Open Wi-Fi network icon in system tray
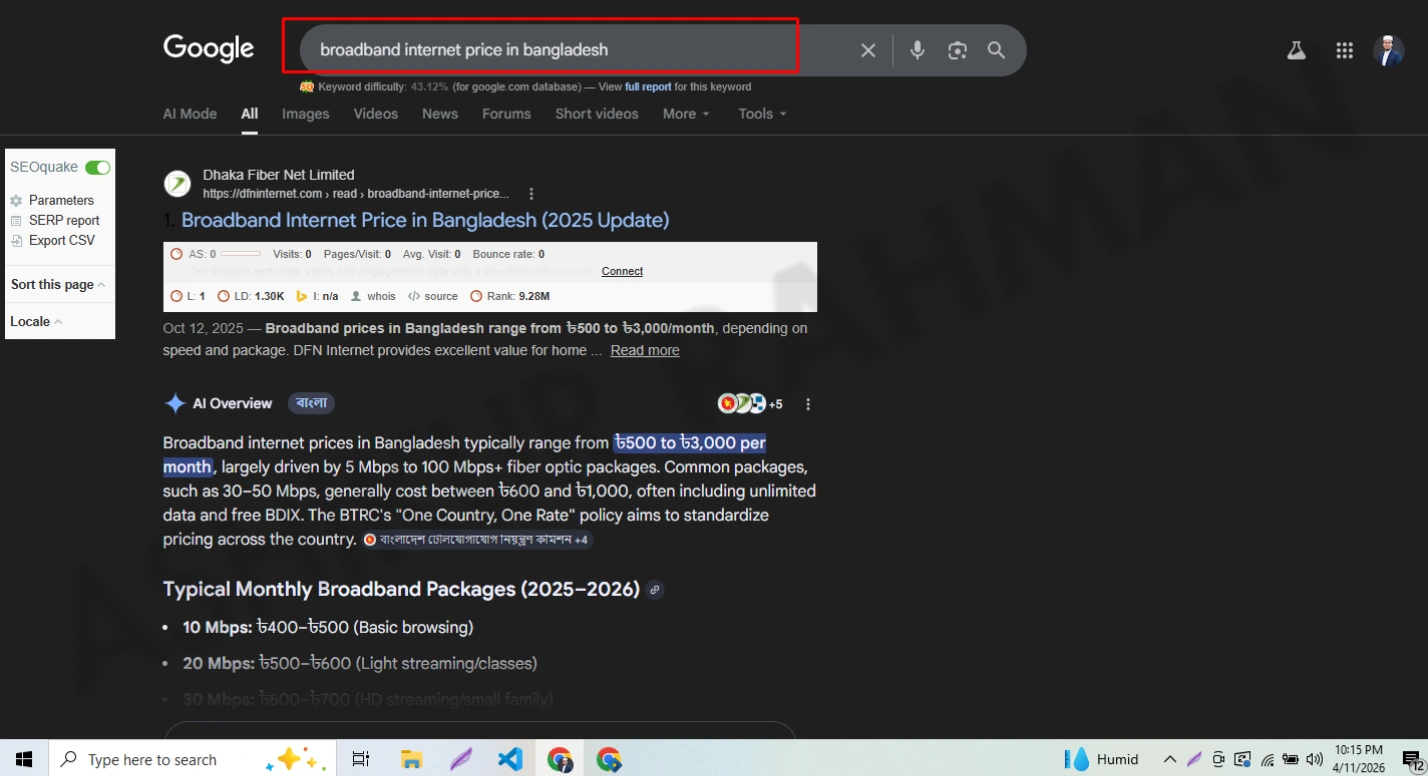This screenshot has width=1428, height=776. click(x=1267, y=759)
